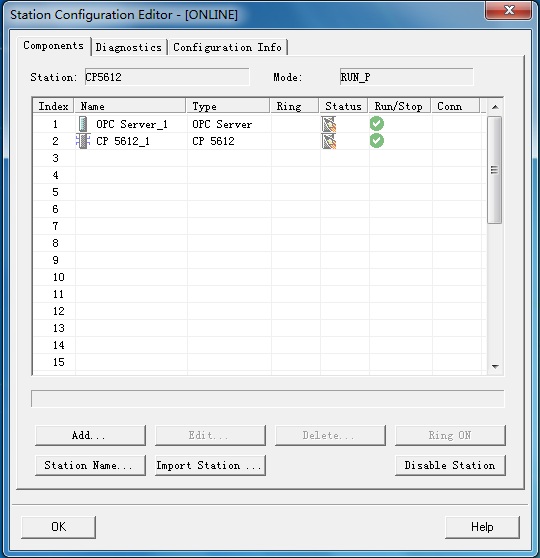Open Help for the editor
Screen dimensions: 540x558
(x=482, y=527)
